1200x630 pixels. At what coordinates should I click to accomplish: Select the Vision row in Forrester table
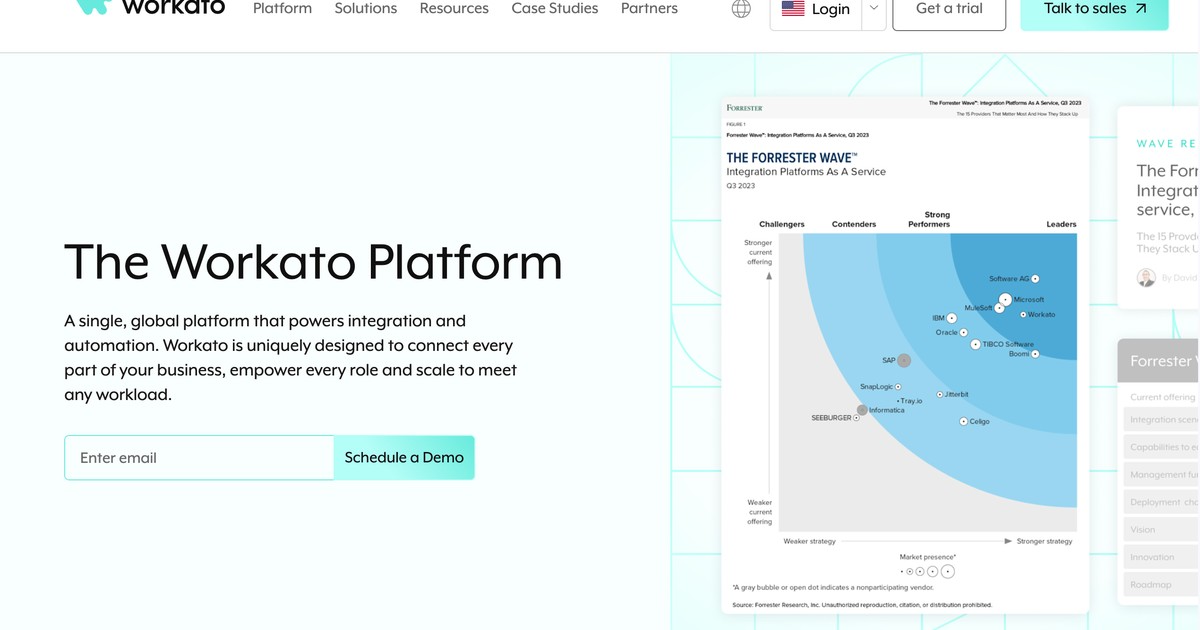click(1161, 530)
